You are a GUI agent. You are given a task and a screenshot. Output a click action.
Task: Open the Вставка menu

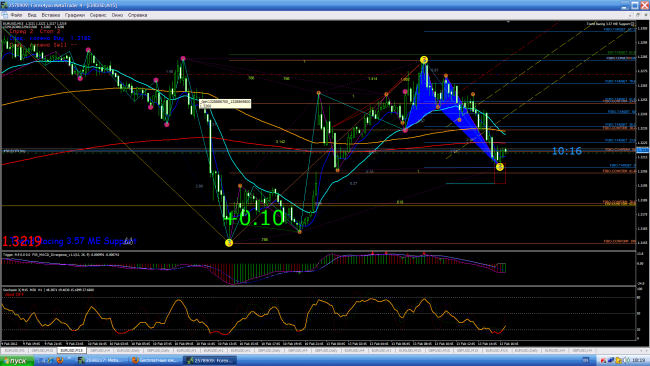click(x=51, y=15)
